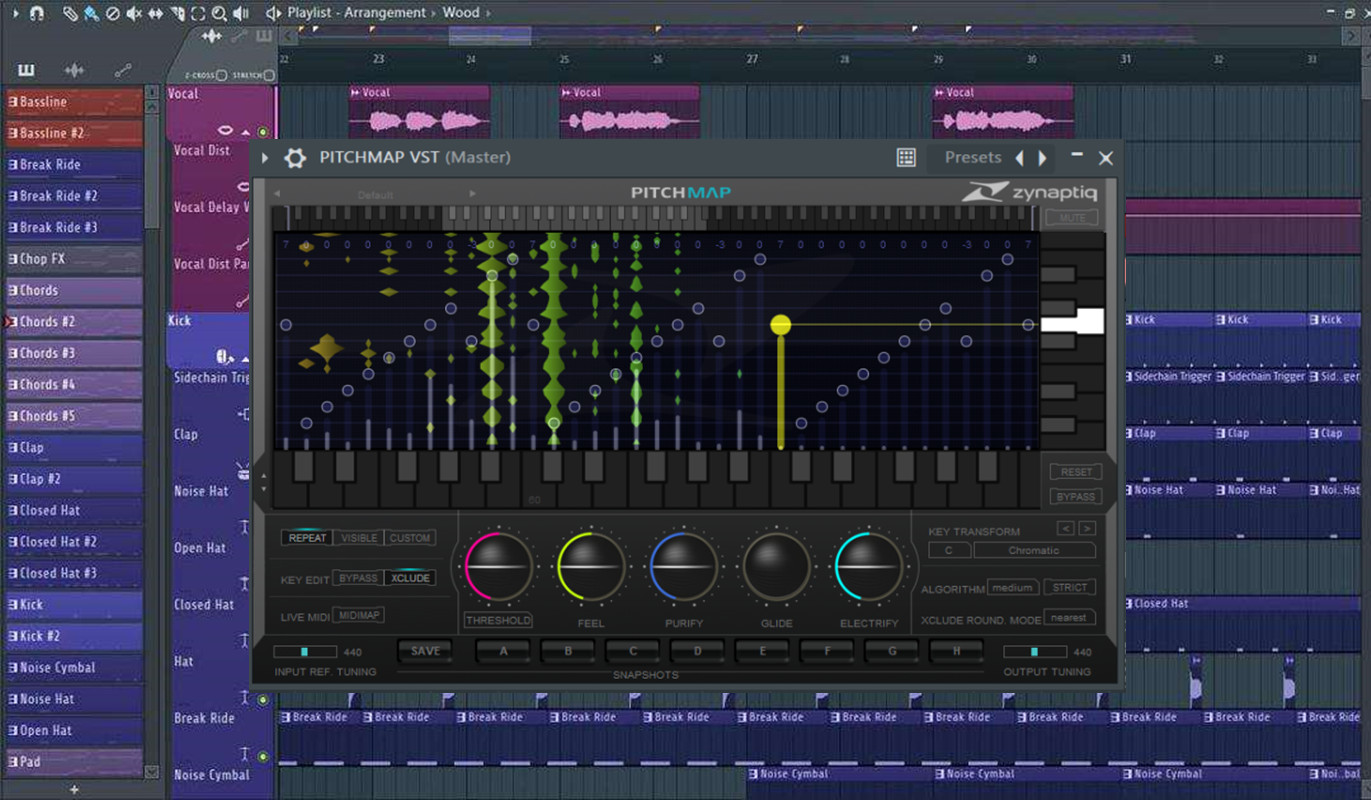1371x800 pixels.
Task: Select the Vocal clip at bar 23
Action: coord(420,111)
